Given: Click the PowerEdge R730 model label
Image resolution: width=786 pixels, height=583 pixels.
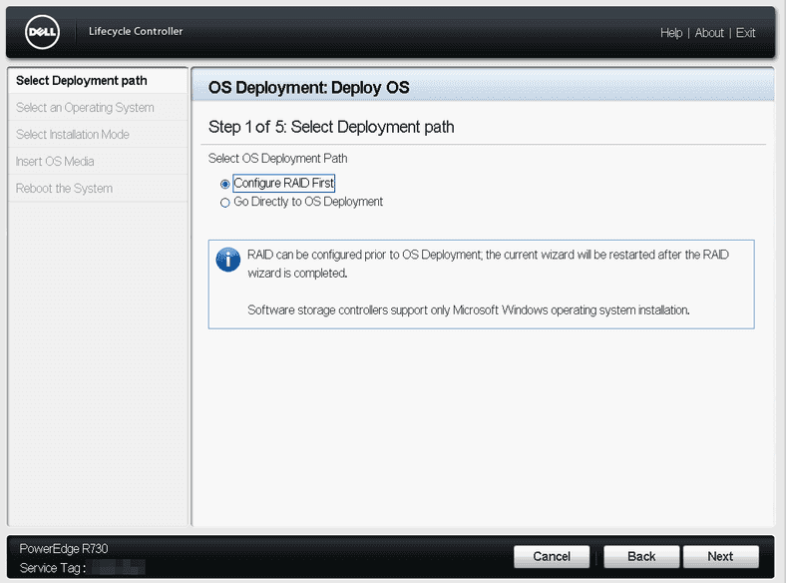Looking at the screenshot, I should [x=64, y=549].
